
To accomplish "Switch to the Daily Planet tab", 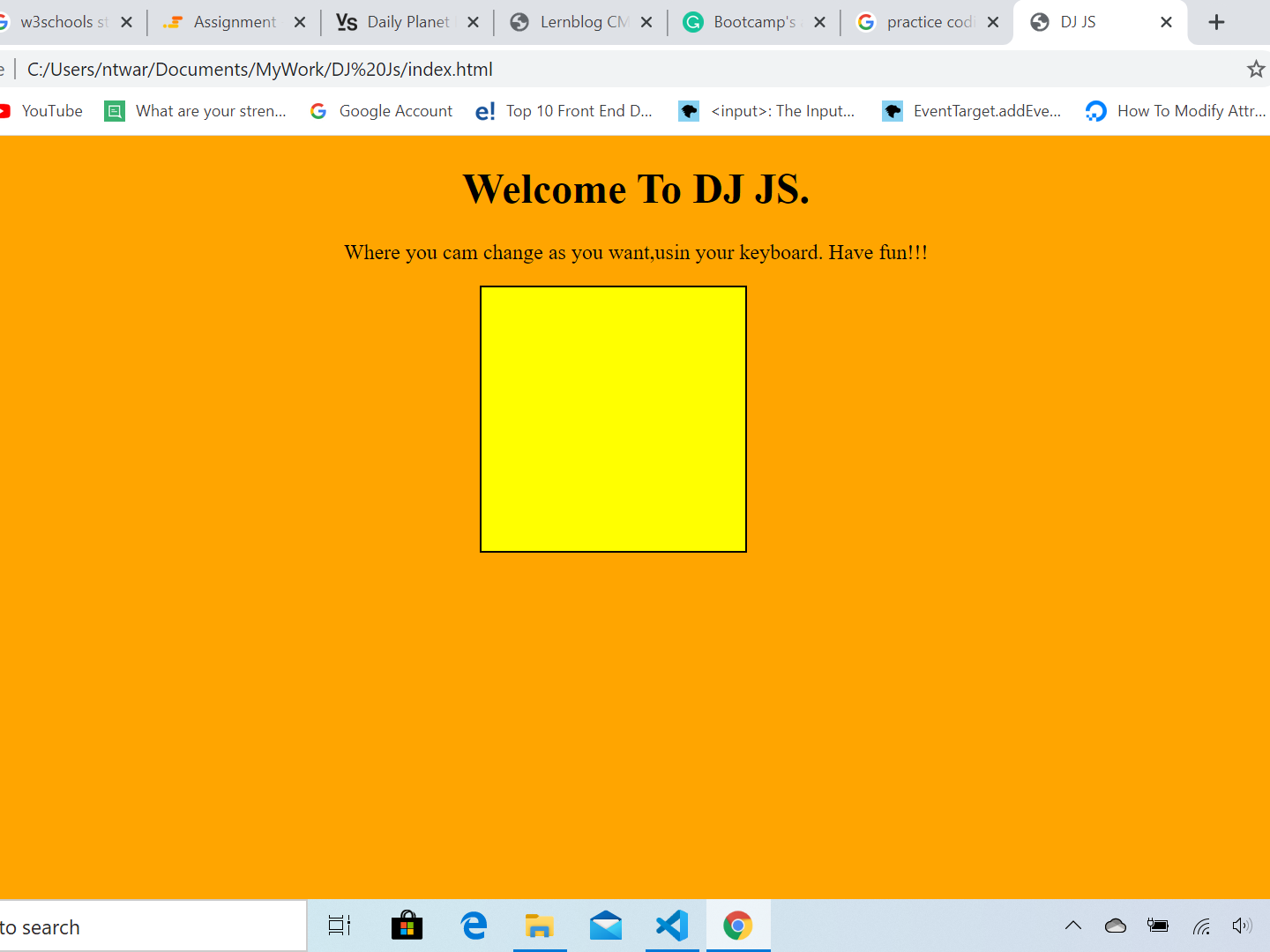I will [407, 22].
